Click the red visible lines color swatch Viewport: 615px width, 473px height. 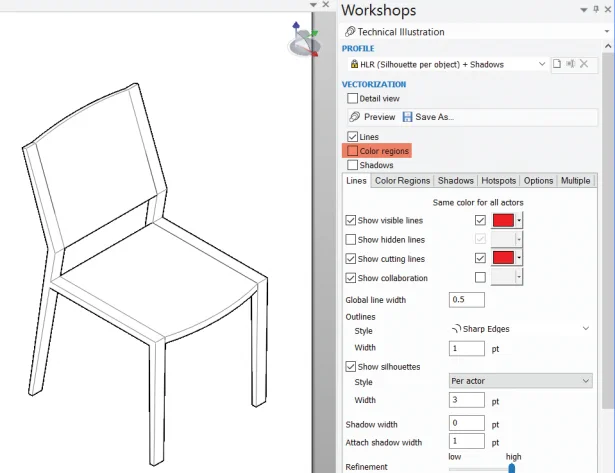click(503, 220)
